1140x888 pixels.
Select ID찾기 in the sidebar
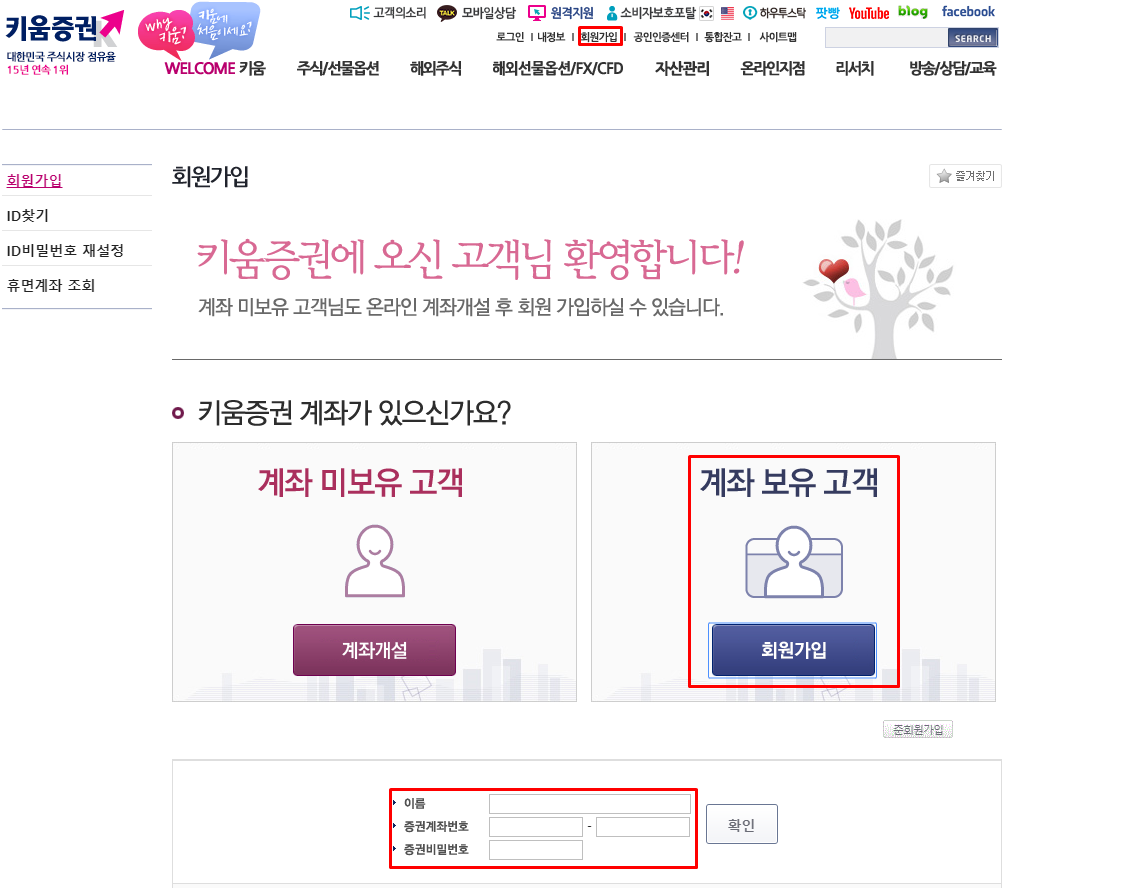coord(28,215)
